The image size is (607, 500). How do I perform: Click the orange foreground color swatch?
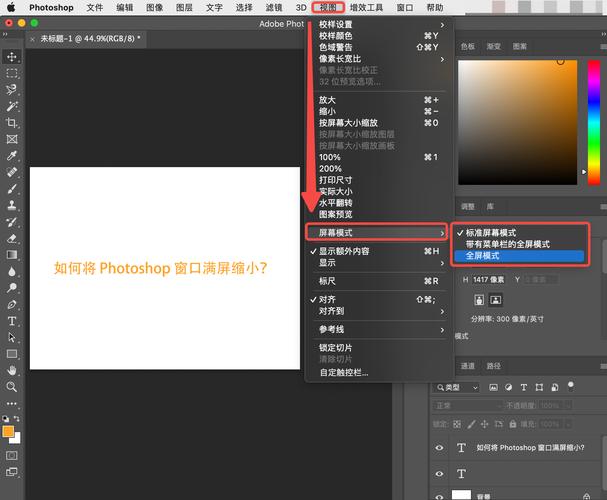(x=8, y=431)
